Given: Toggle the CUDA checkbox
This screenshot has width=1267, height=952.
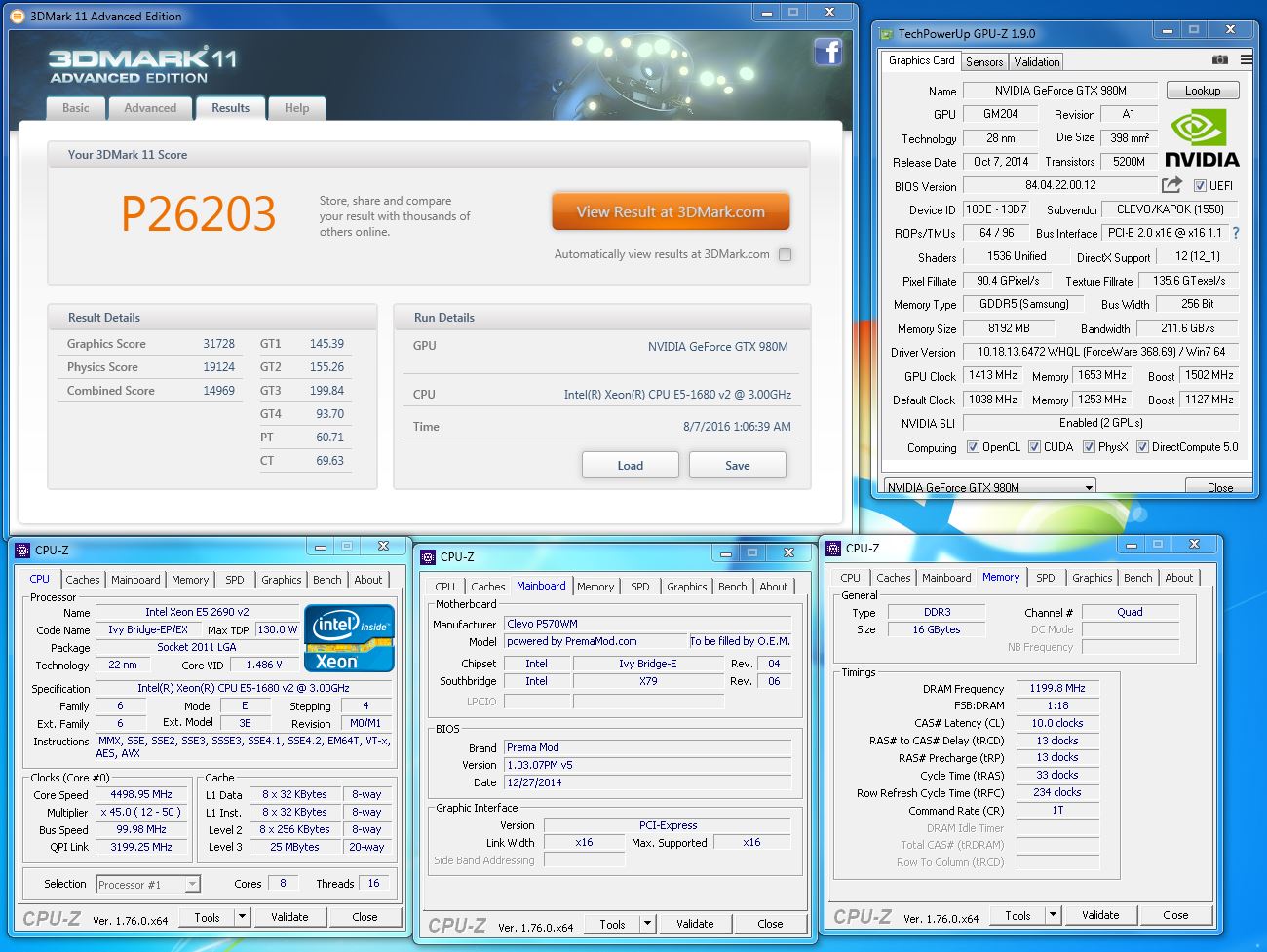Looking at the screenshot, I should pos(1034,447).
